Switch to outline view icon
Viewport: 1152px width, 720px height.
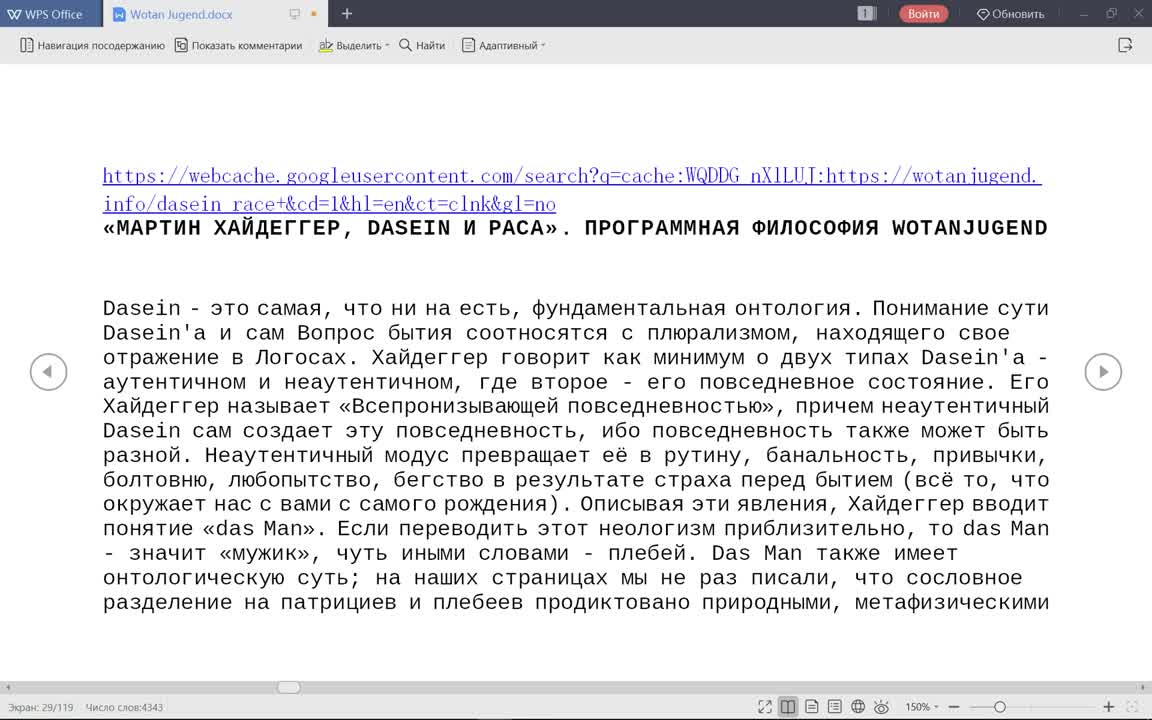click(x=835, y=707)
